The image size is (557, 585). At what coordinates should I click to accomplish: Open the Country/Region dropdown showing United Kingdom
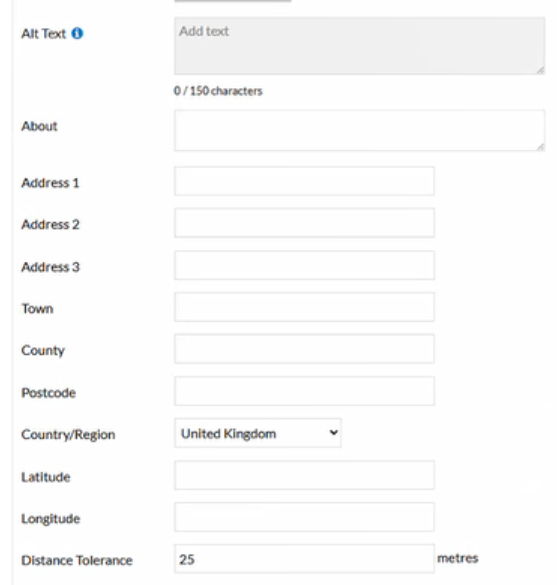(258, 433)
